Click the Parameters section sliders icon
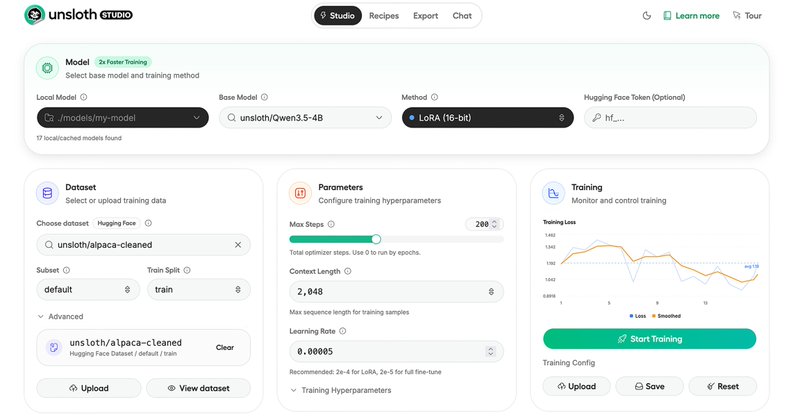 300,193
